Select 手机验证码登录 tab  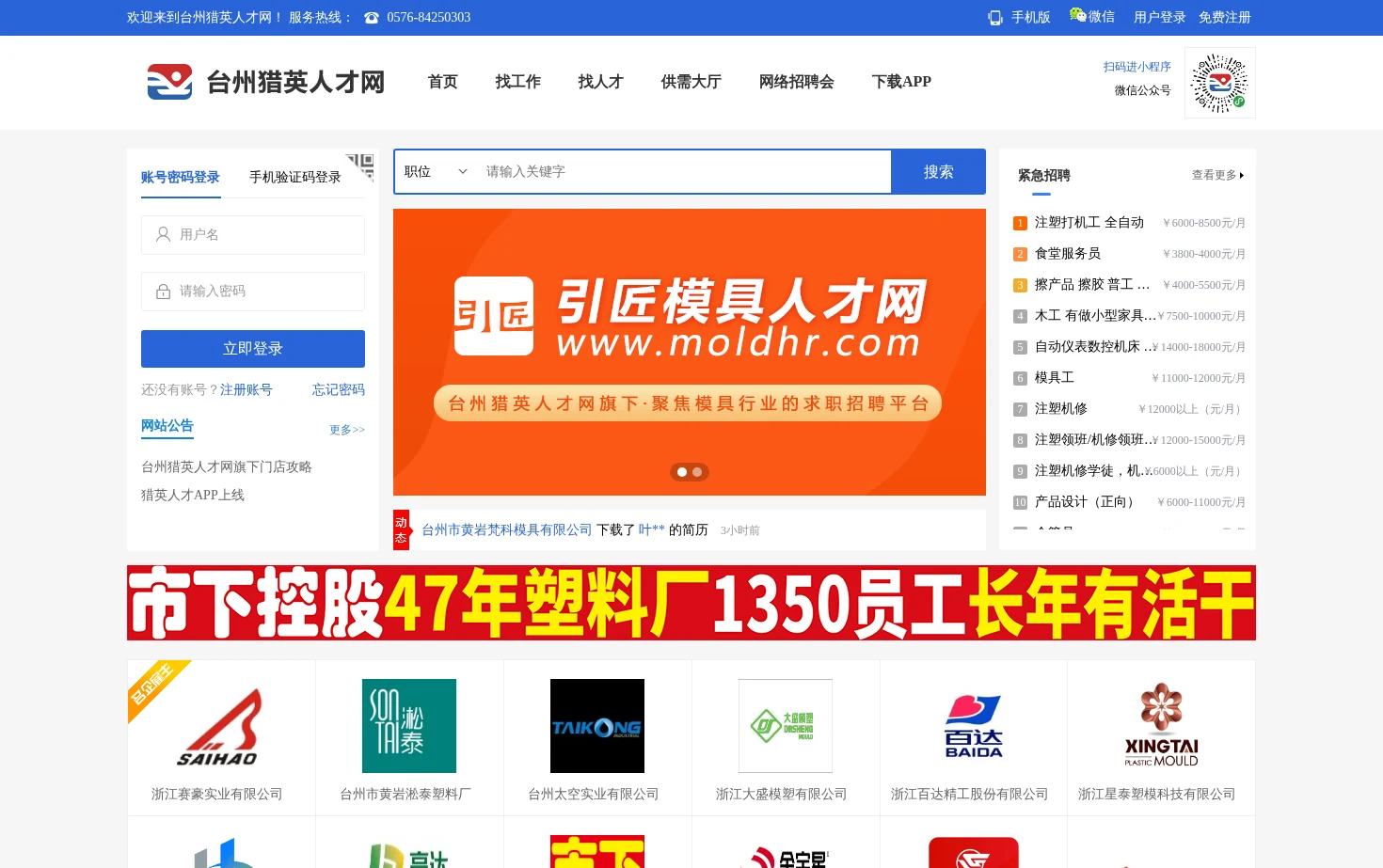295,177
